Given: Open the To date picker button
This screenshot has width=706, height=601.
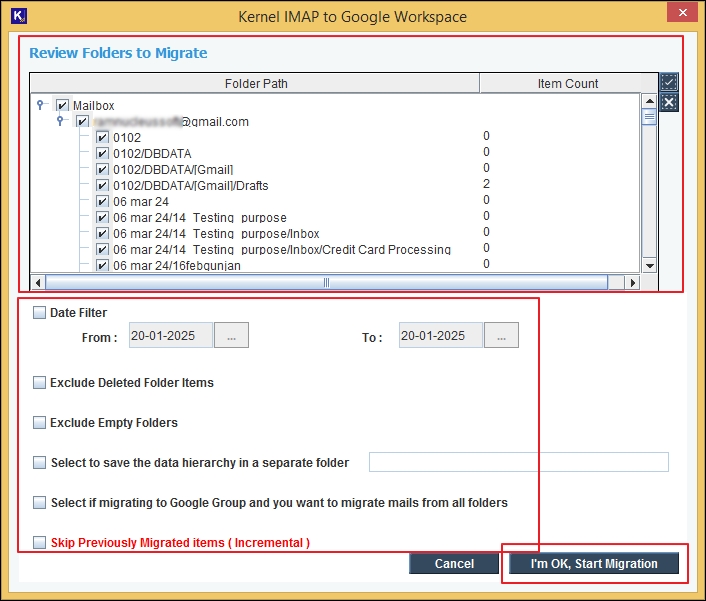Looking at the screenshot, I should [x=501, y=335].
